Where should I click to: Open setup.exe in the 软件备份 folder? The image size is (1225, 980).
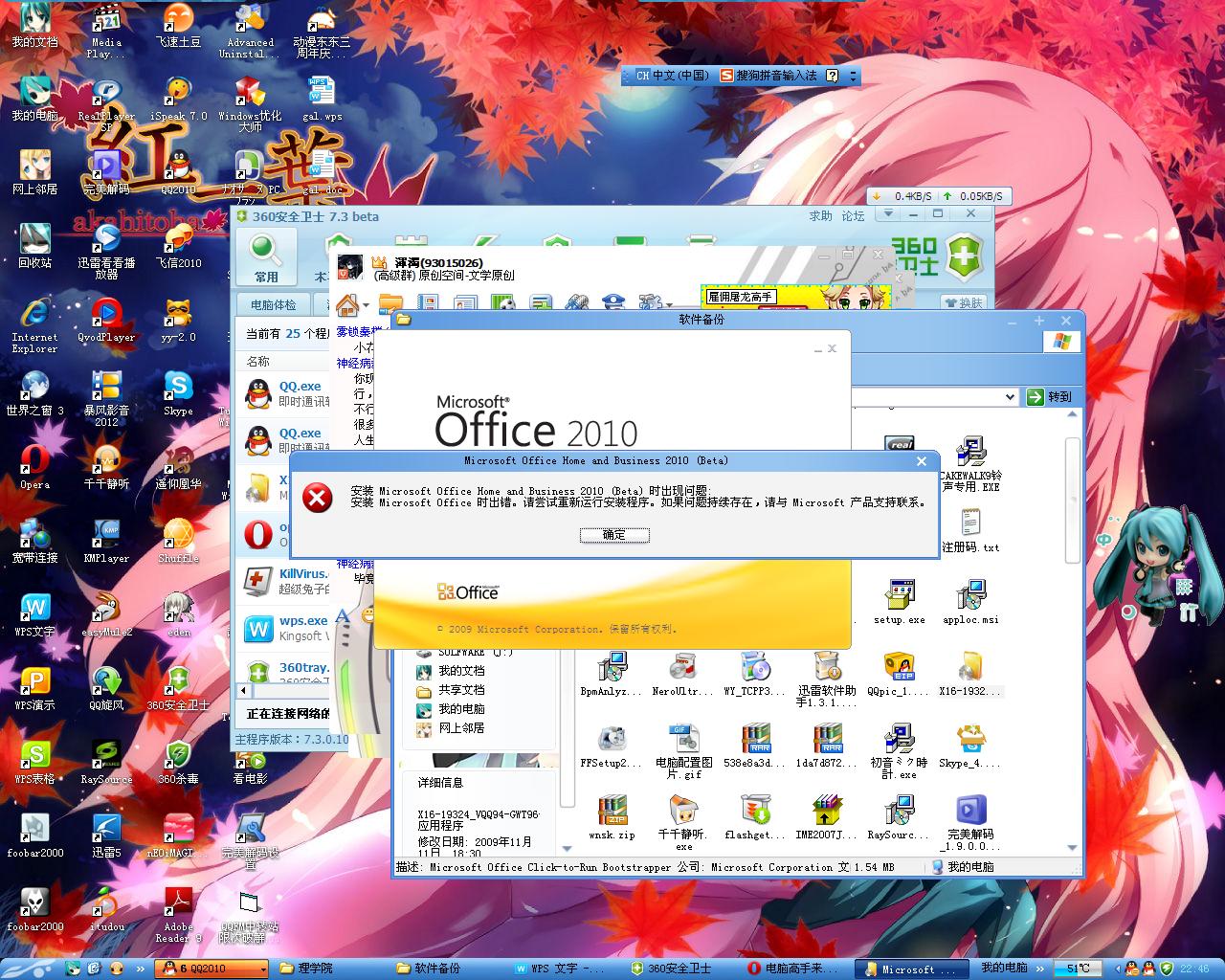click(899, 602)
